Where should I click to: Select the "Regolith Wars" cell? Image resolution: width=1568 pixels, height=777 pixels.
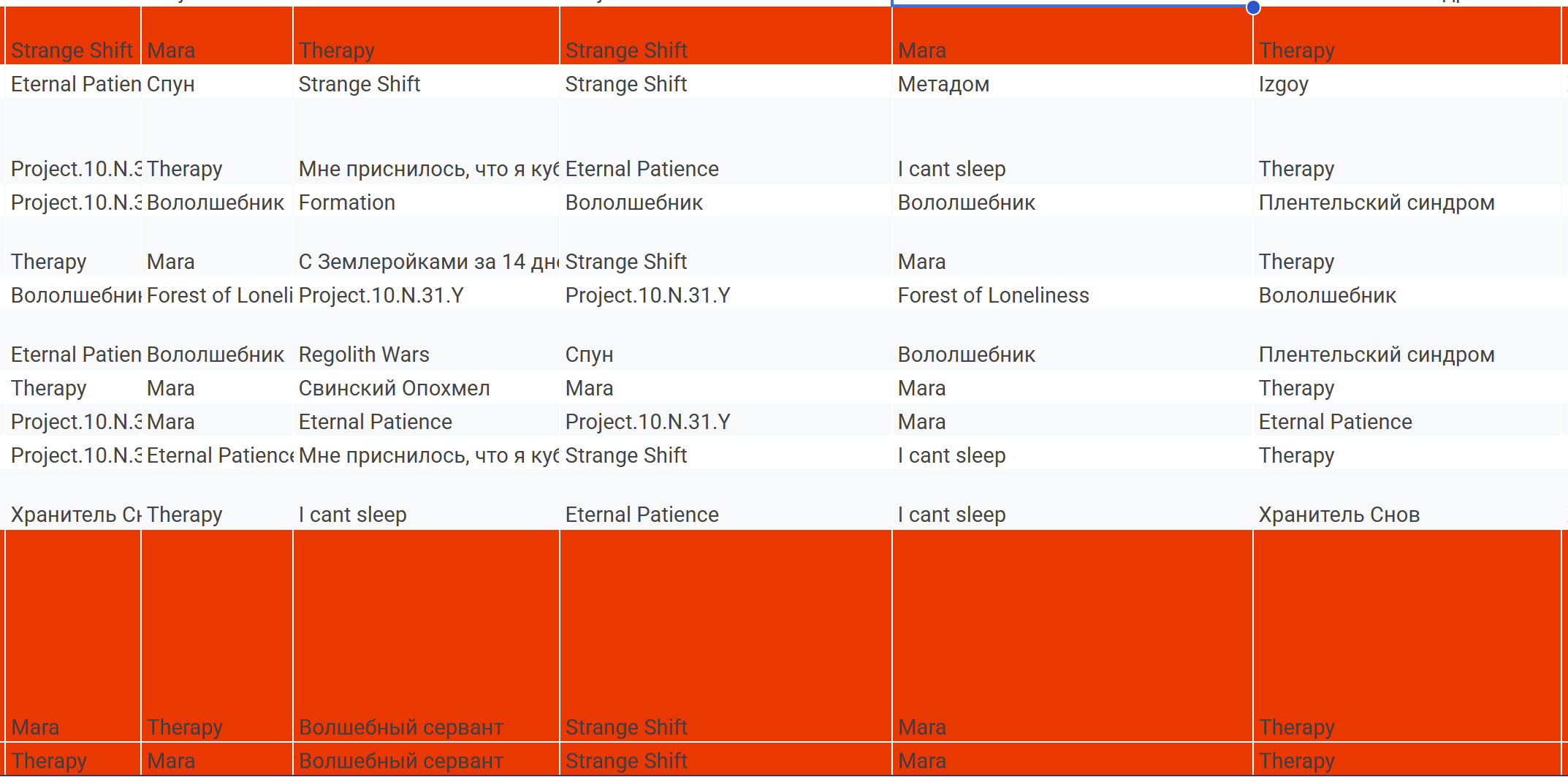point(364,355)
